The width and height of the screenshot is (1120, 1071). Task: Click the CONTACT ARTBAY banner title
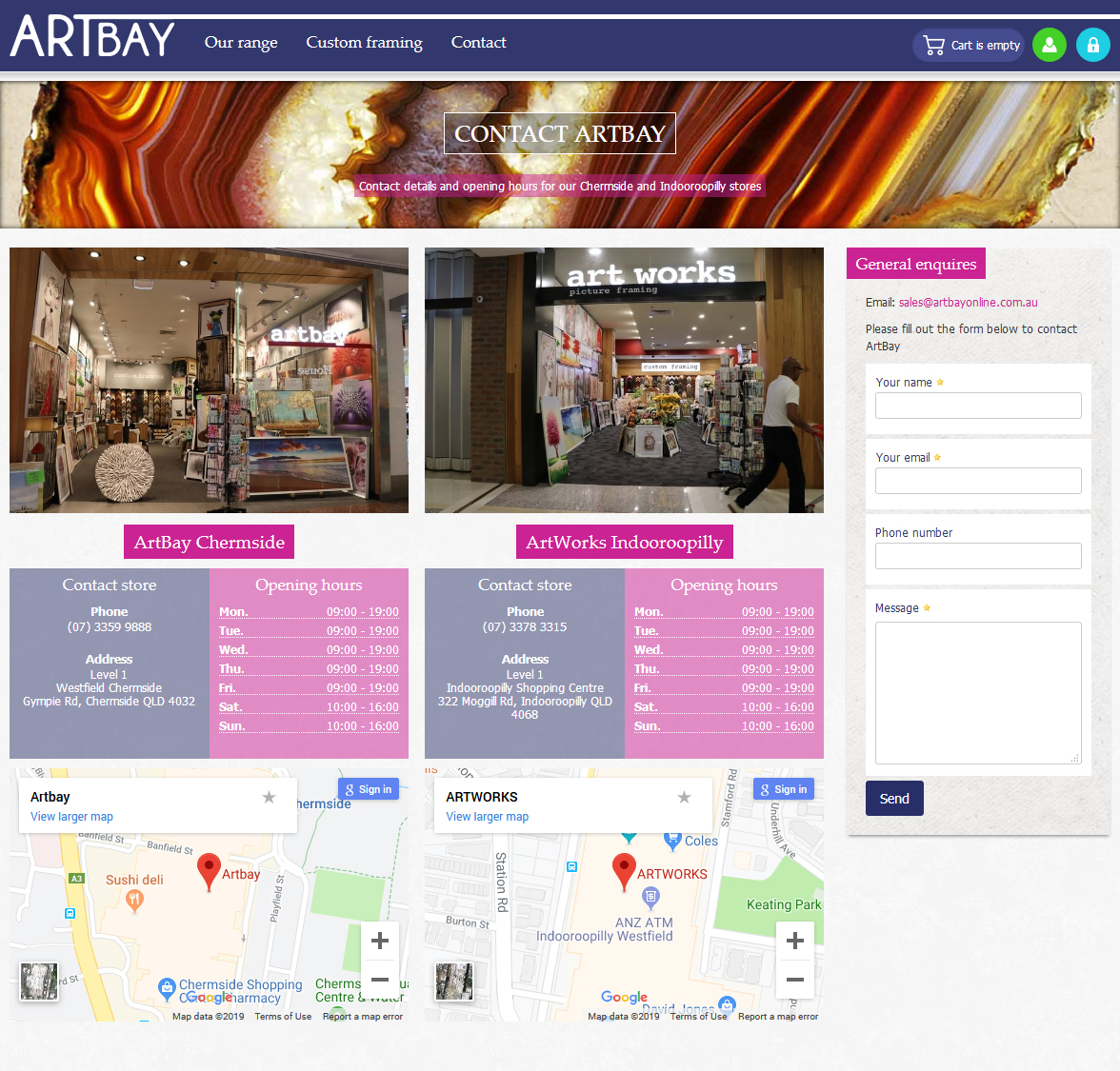point(560,133)
